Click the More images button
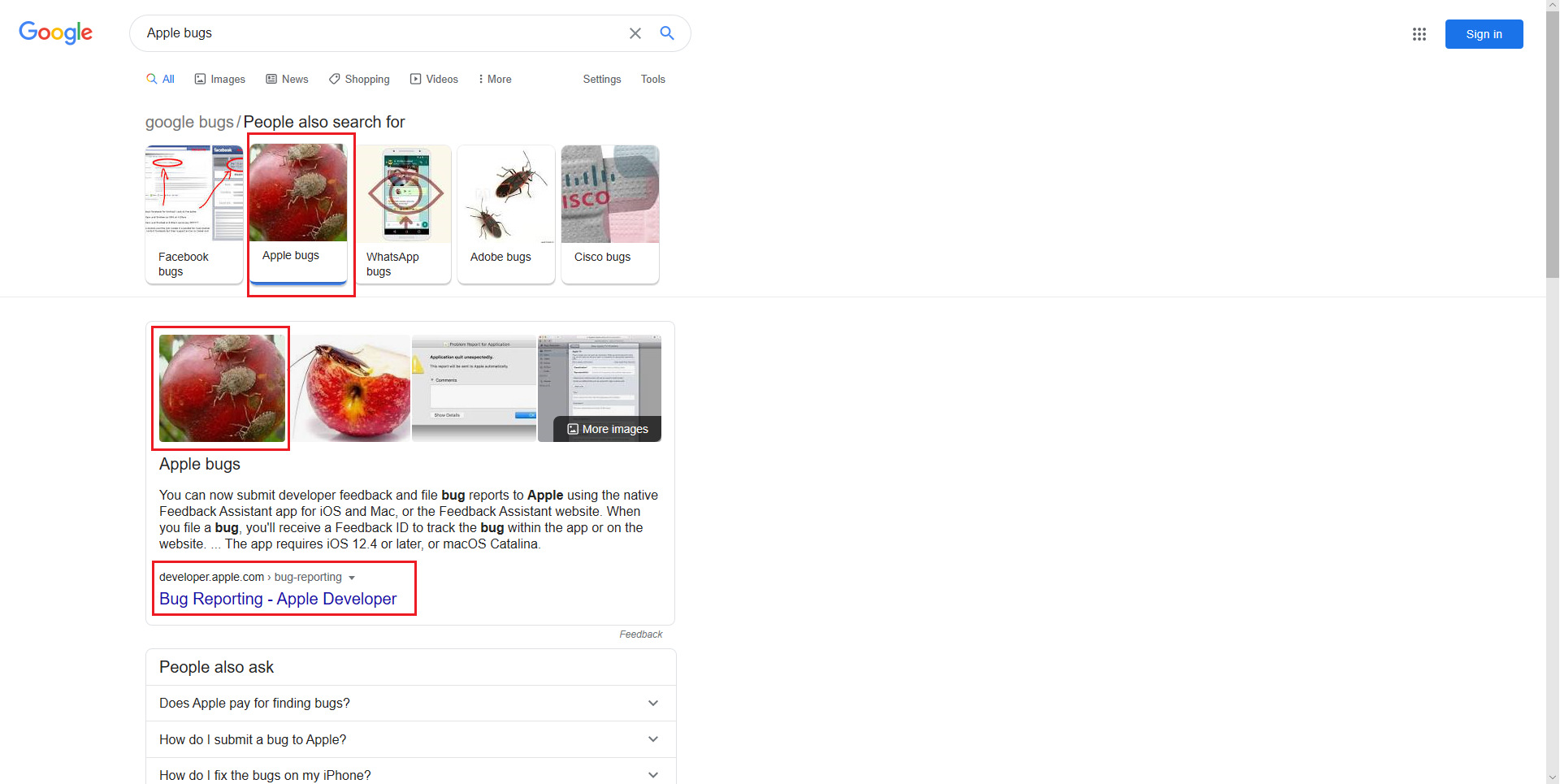Screen dimensions: 1560x784 click(608, 429)
